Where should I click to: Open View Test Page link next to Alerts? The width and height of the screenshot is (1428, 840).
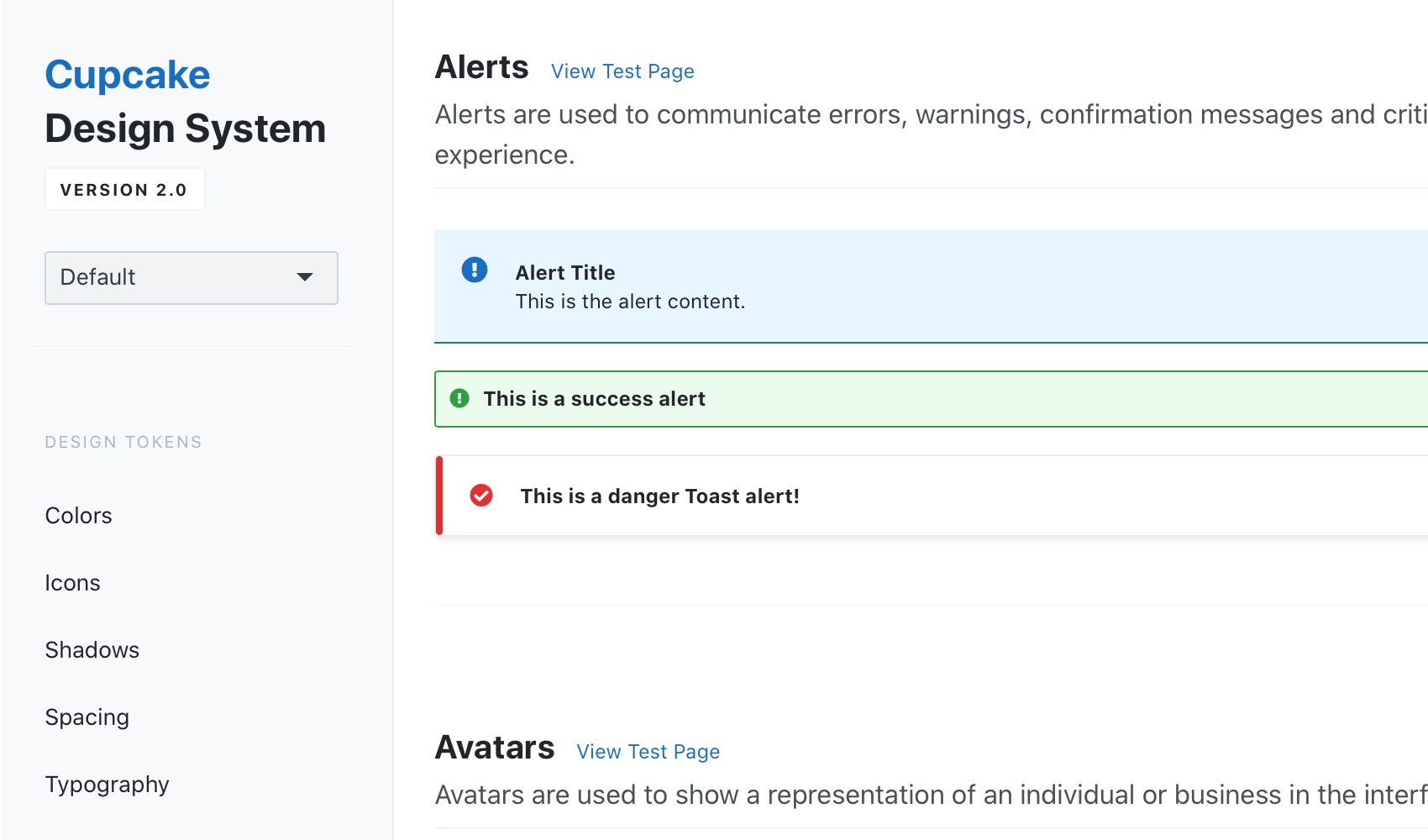click(x=622, y=71)
